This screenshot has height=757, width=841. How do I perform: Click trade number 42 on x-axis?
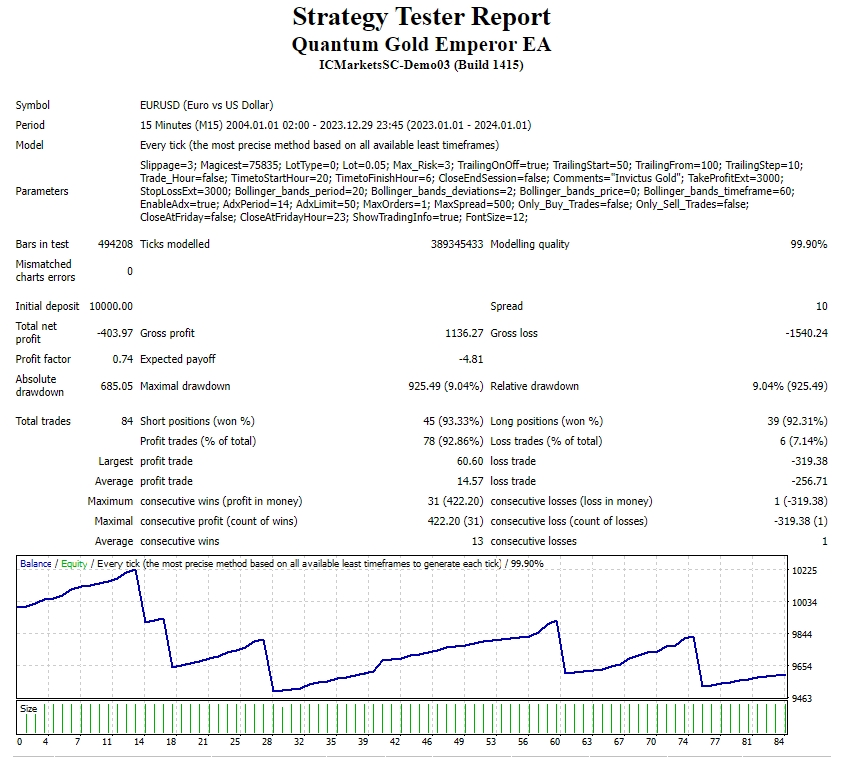[394, 742]
